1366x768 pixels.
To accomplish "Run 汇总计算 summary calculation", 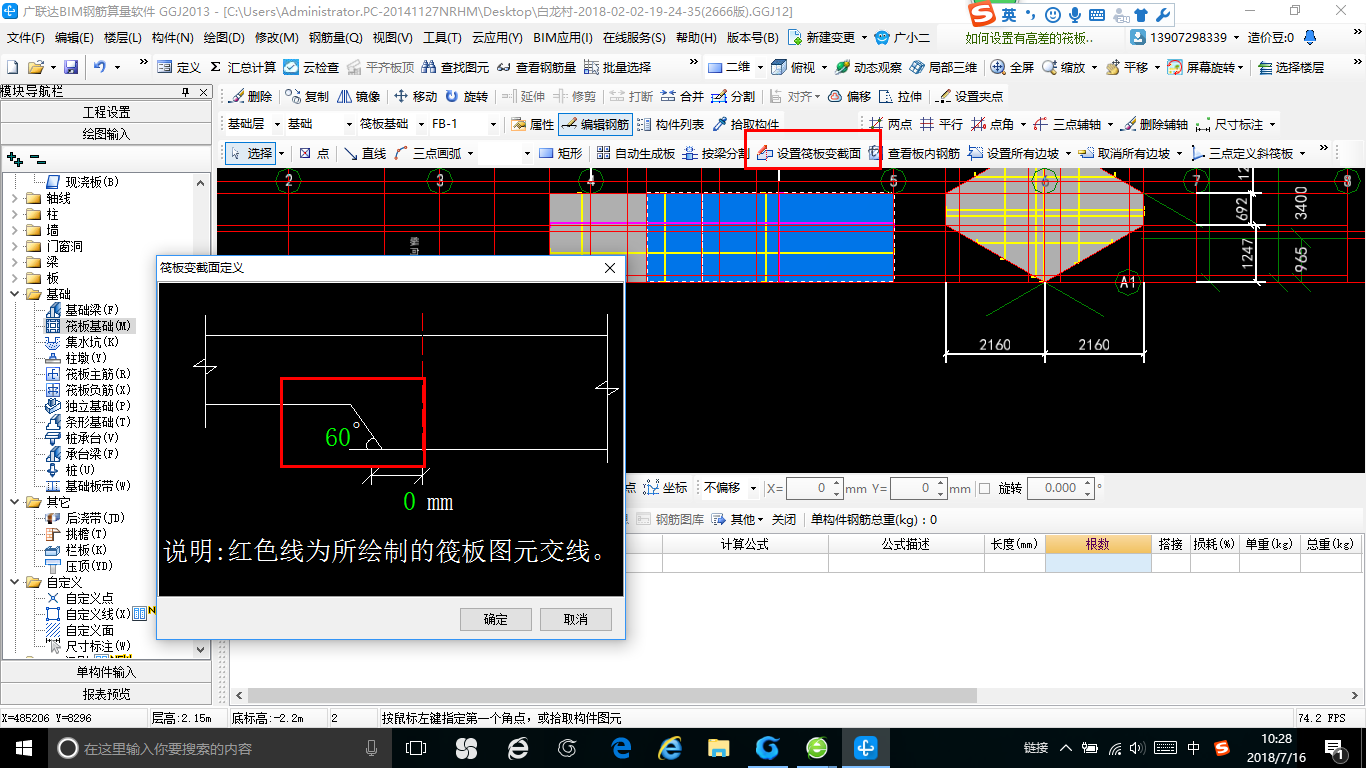I will click(x=243, y=67).
